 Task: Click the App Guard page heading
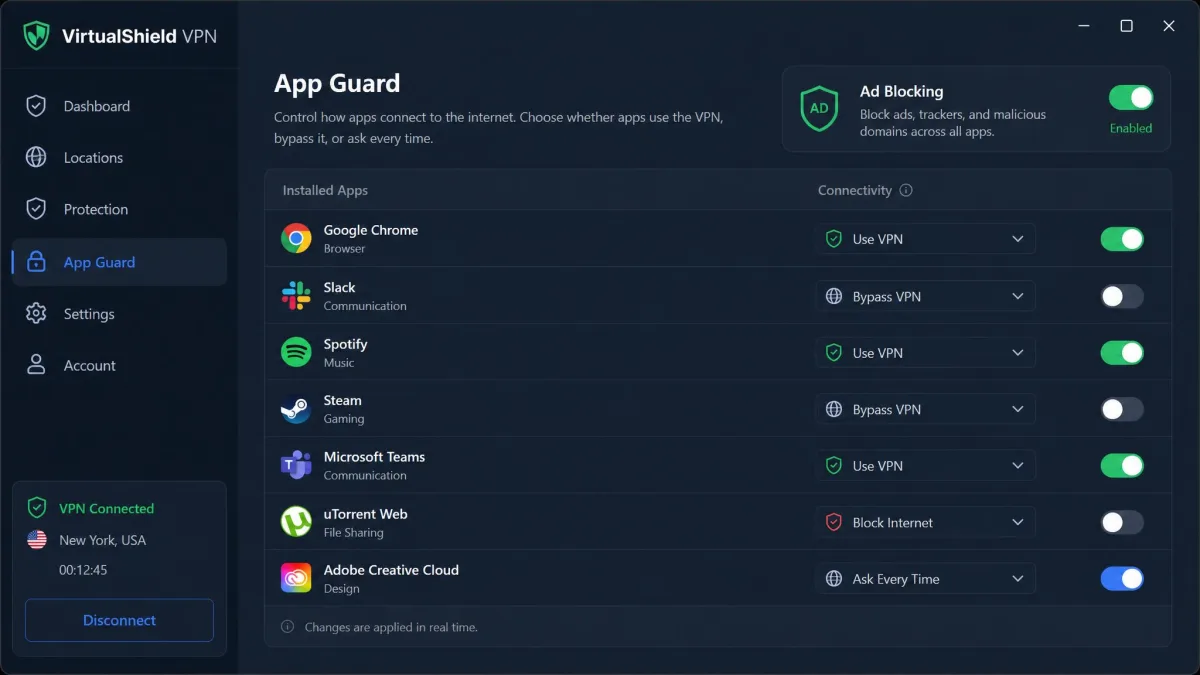(337, 84)
